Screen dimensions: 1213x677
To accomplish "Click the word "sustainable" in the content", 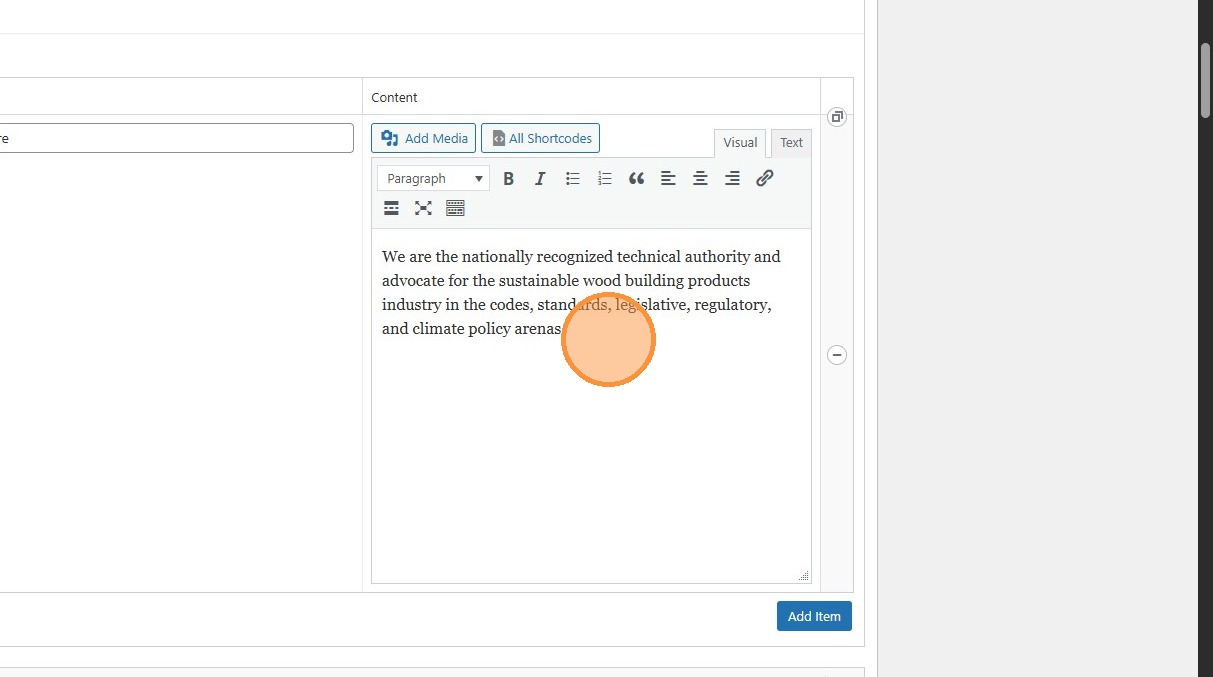I will click(539, 281).
